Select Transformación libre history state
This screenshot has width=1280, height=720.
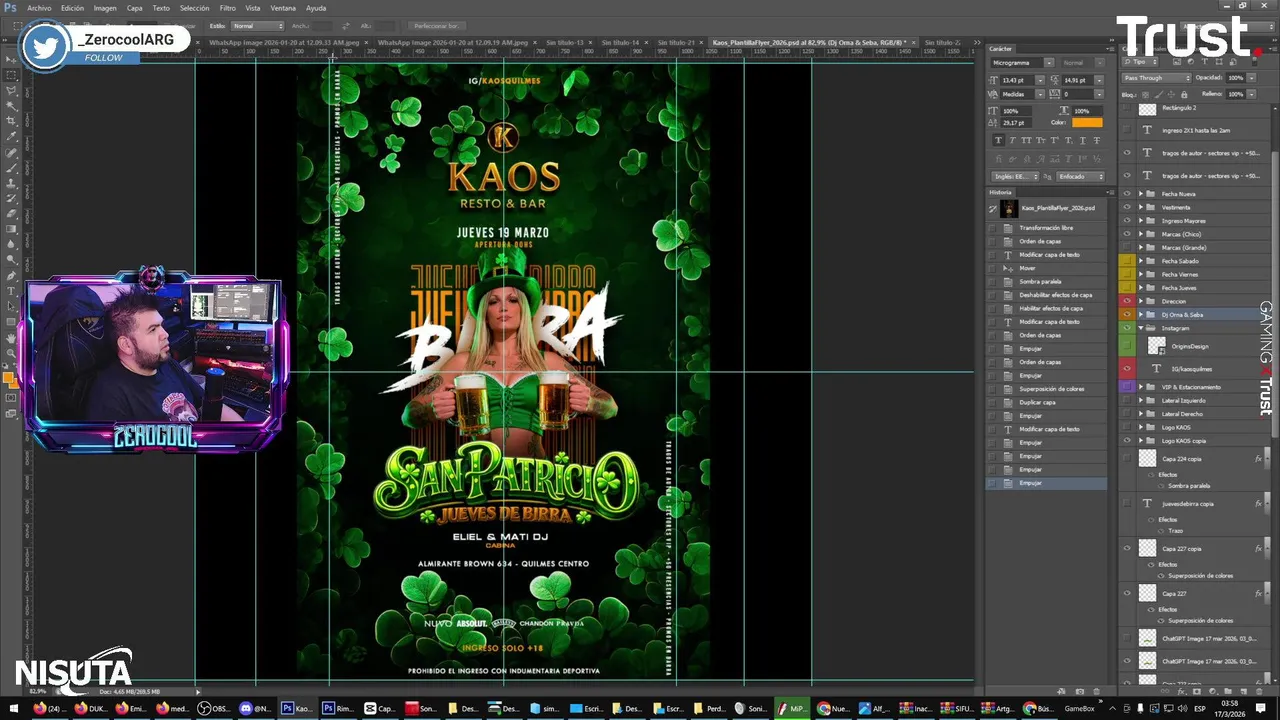tap(1047, 228)
